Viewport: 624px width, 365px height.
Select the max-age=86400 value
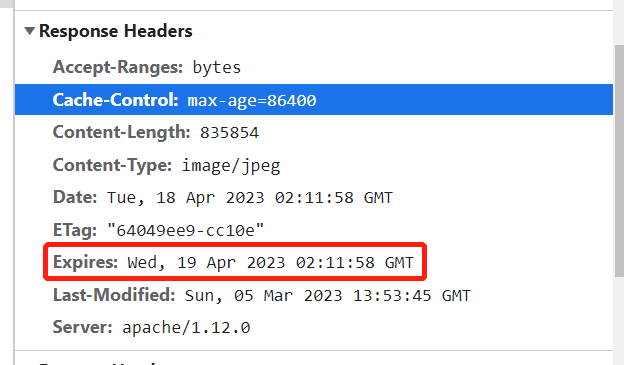(x=252, y=100)
